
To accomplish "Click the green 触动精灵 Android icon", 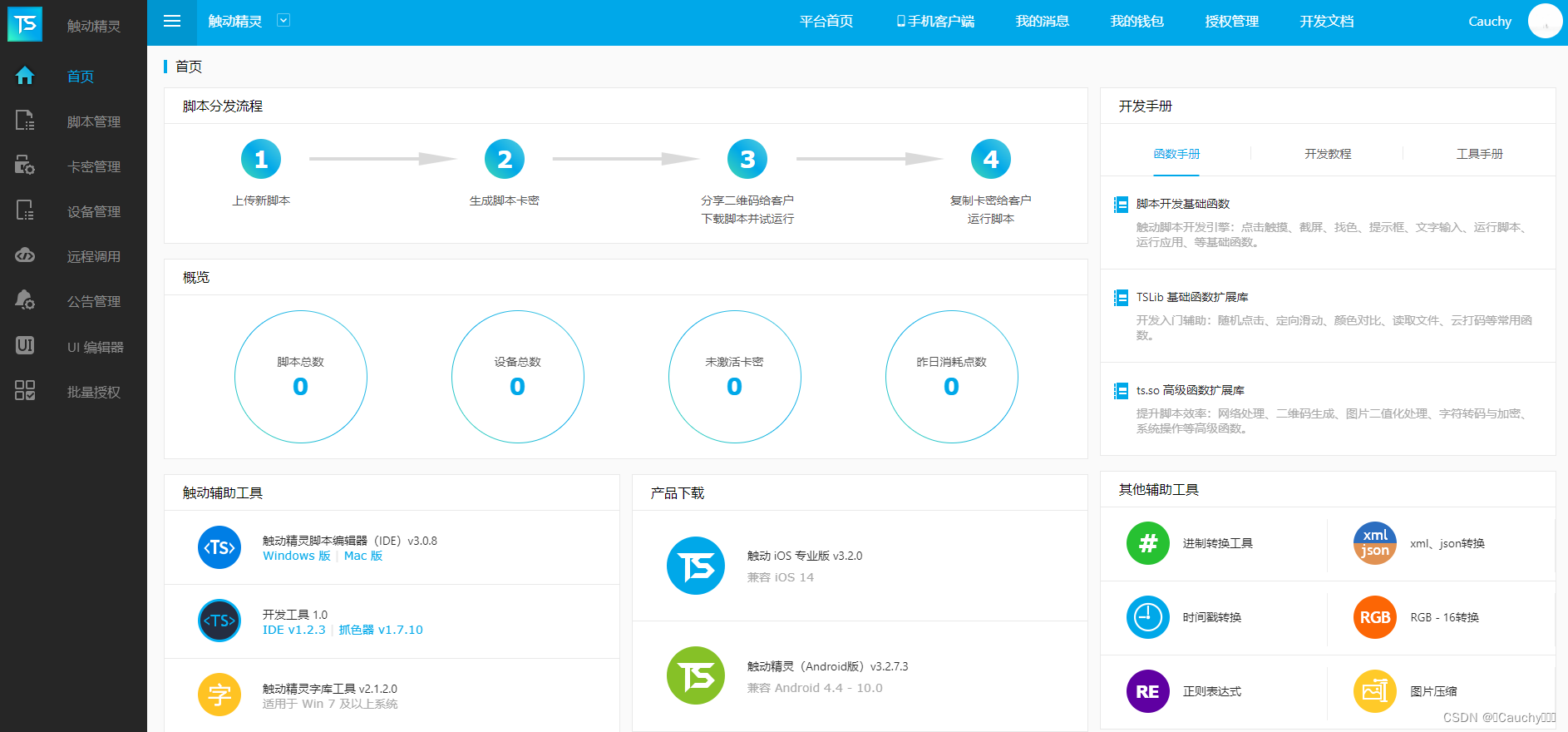I will (696, 675).
